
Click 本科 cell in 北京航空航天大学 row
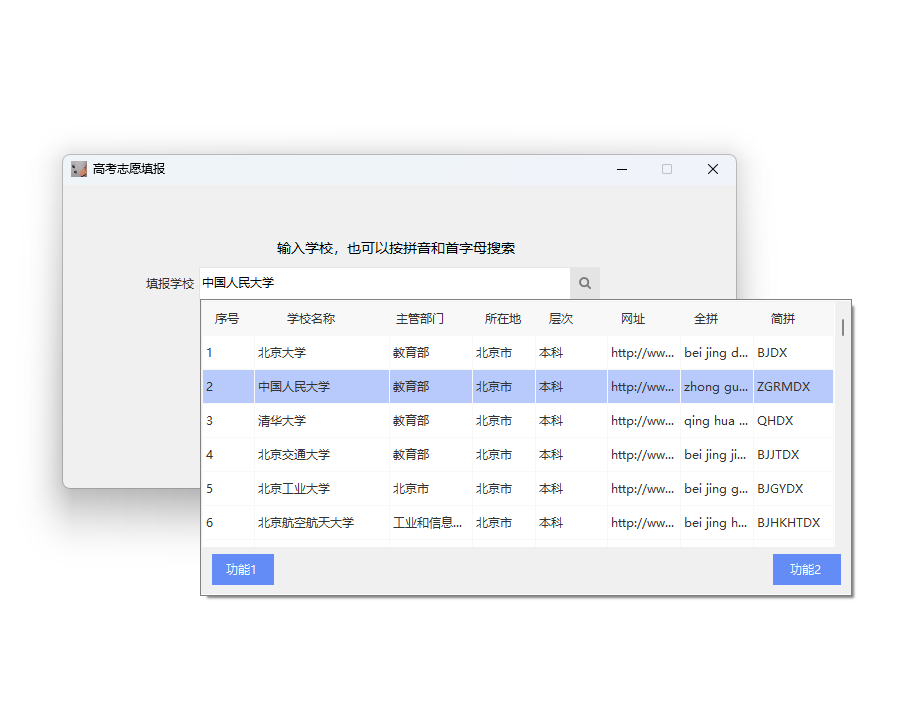tap(571, 523)
